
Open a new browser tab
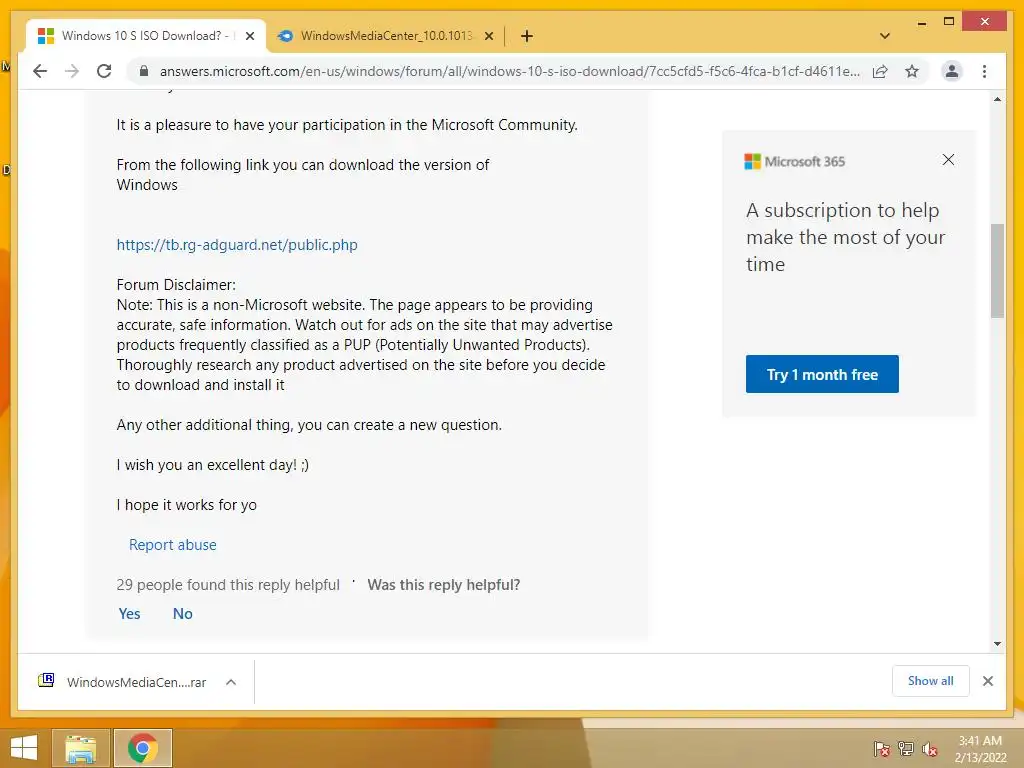click(x=526, y=36)
